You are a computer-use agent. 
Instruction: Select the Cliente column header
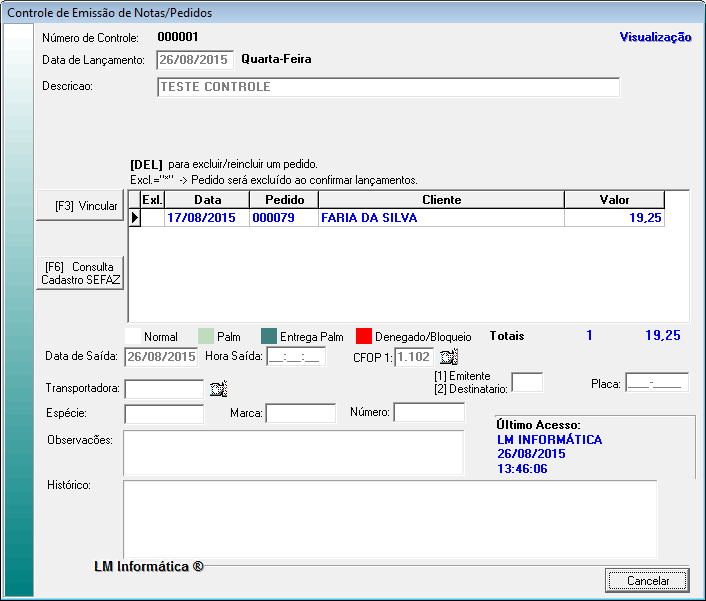[x=441, y=200]
